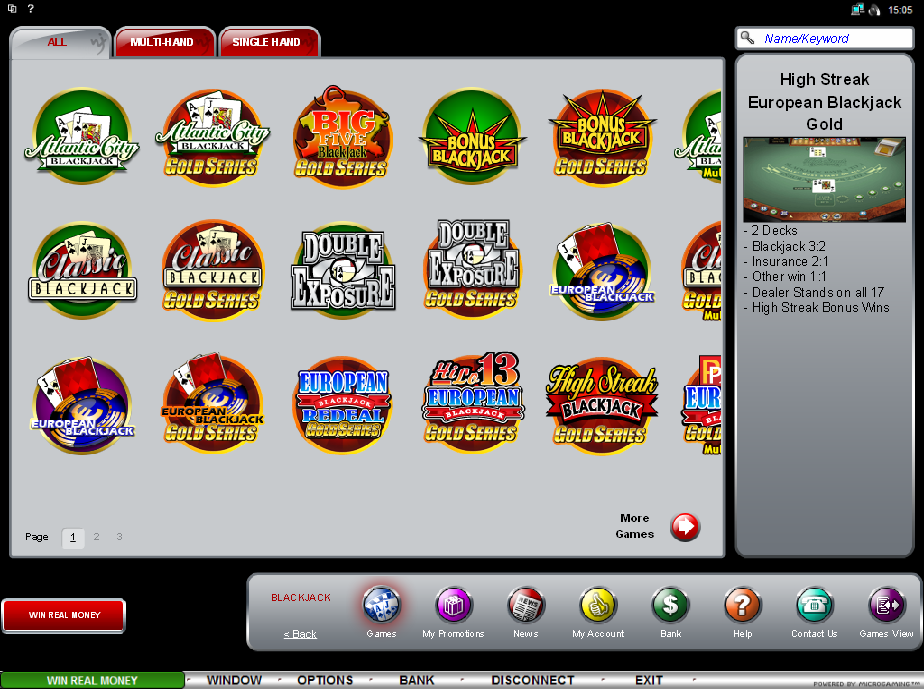924x689 pixels.
Task: Click the green WIN REAL MONEY bar
Action: point(93,680)
